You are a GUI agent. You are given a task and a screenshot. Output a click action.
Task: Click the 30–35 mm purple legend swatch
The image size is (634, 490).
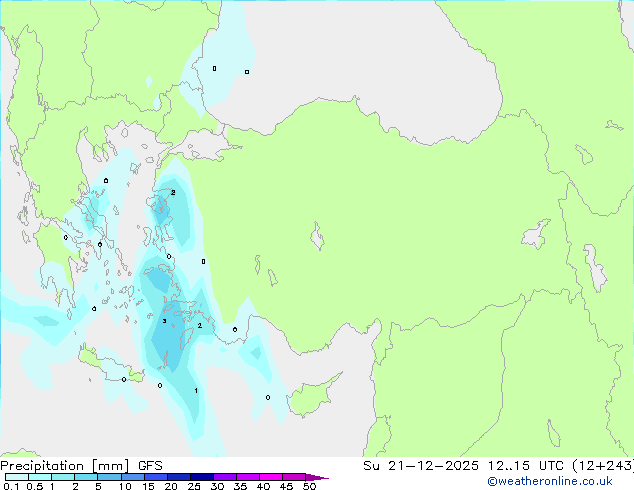[x=225, y=477]
